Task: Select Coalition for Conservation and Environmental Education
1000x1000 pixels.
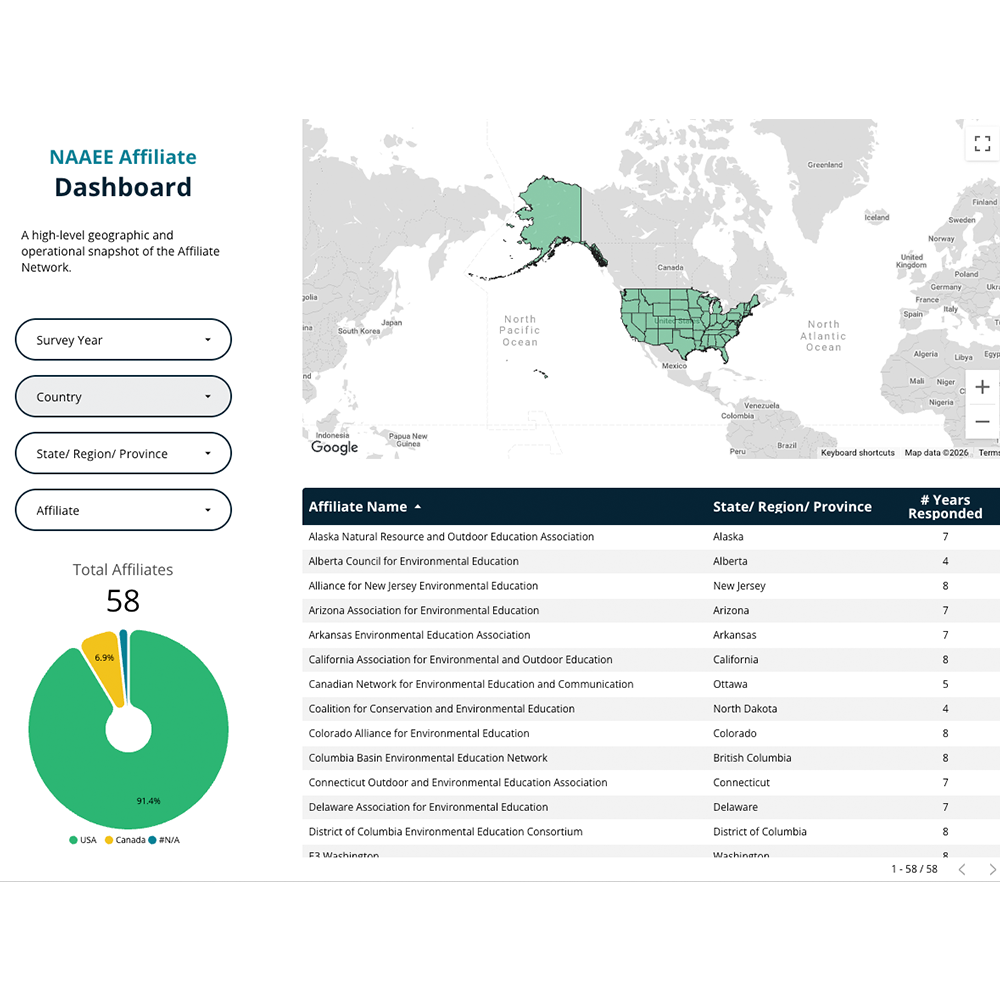Action: (x=441, y=709)
